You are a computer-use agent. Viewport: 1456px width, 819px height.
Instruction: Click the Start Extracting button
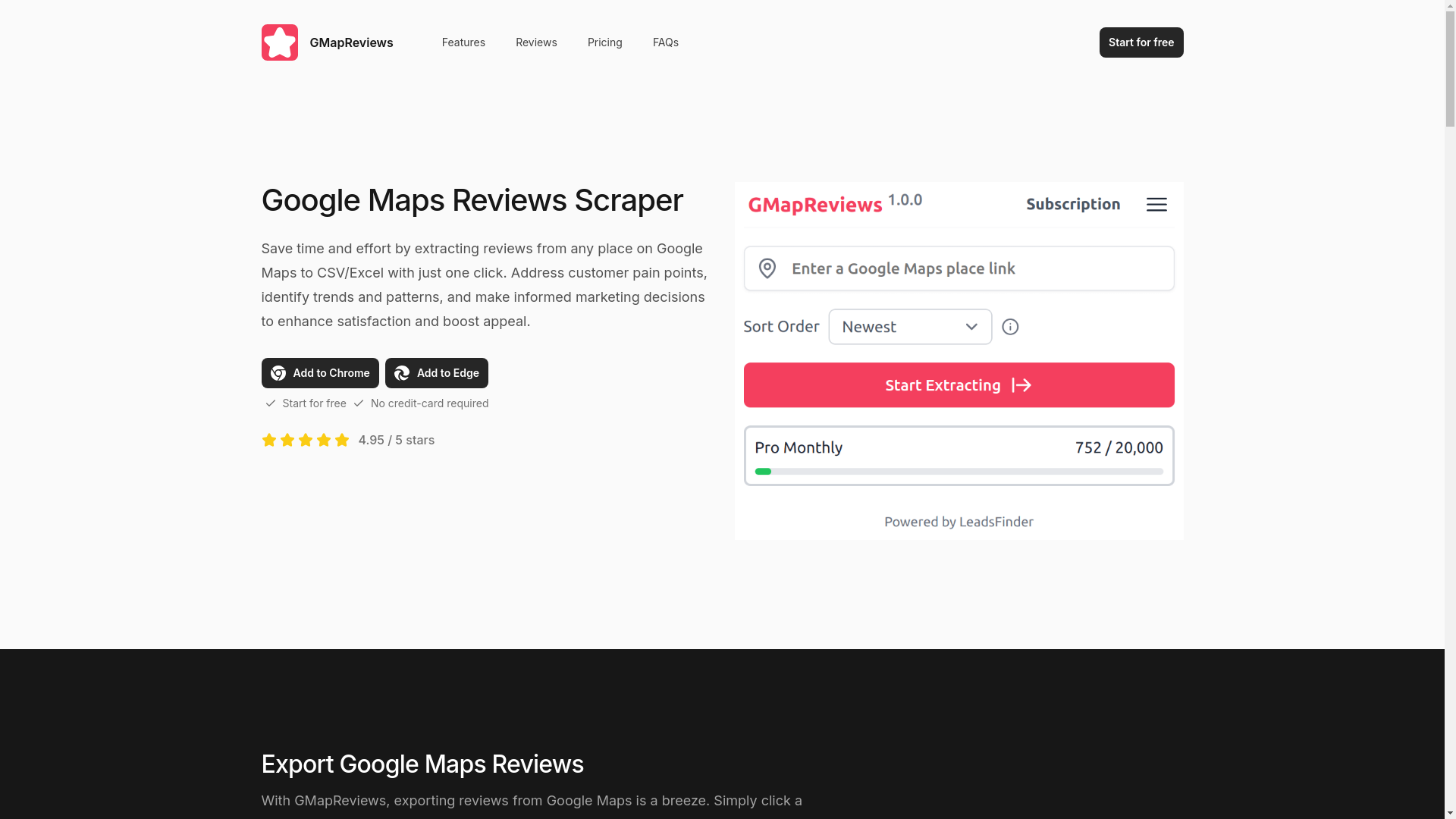click(x=959, y=385)
